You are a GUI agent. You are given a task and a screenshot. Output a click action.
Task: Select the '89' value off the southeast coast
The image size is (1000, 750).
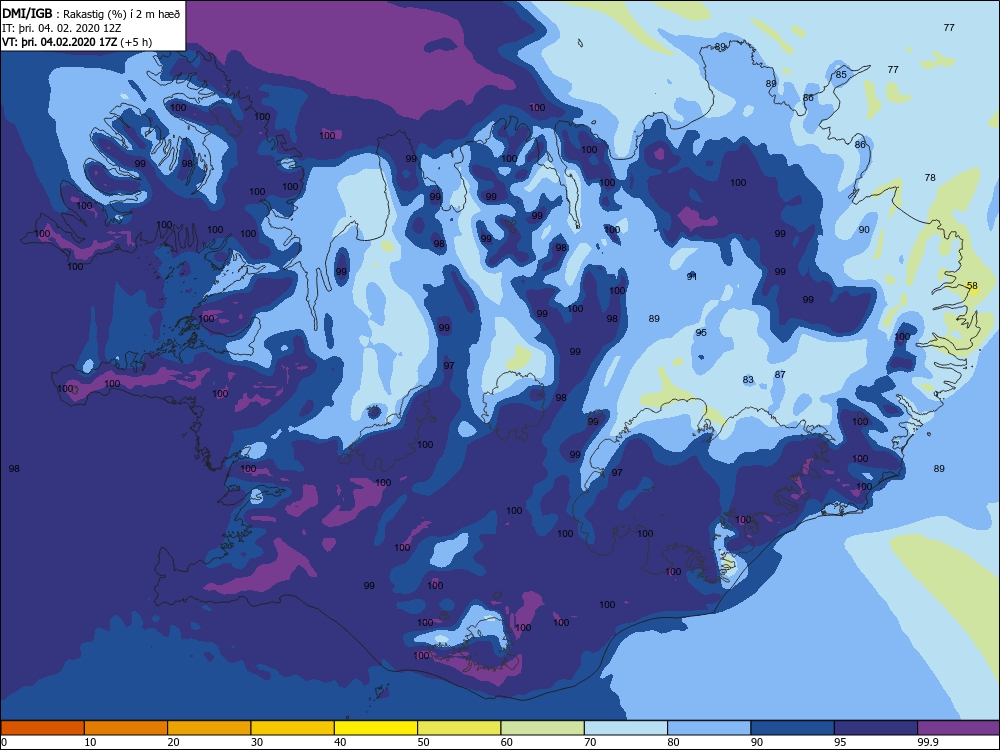point(939,468)
